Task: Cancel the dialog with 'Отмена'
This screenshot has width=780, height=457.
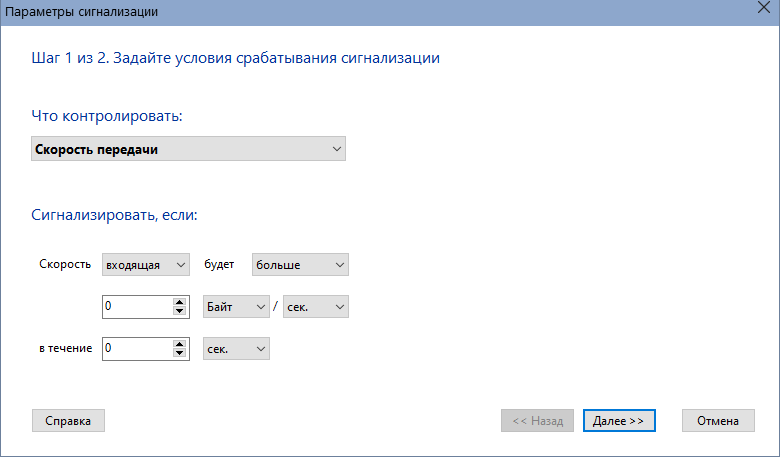Action: (x=718, y=421)
